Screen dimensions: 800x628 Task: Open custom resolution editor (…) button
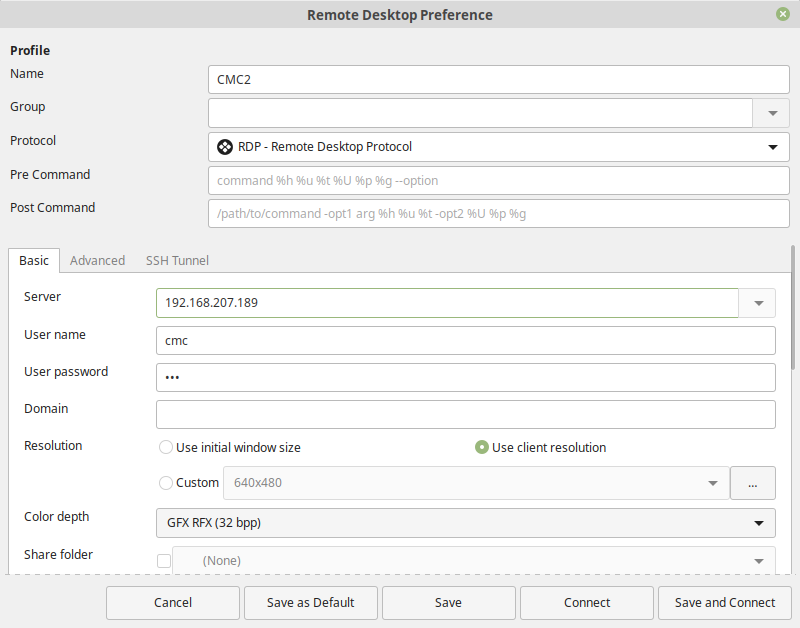pyautogui.click(x=753, y=483)
